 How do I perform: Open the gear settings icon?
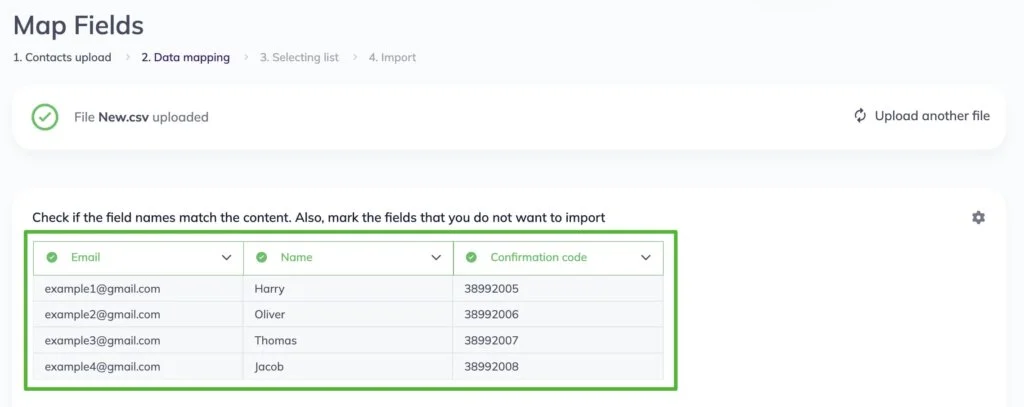pyautogui.click(x=978, y=218)
